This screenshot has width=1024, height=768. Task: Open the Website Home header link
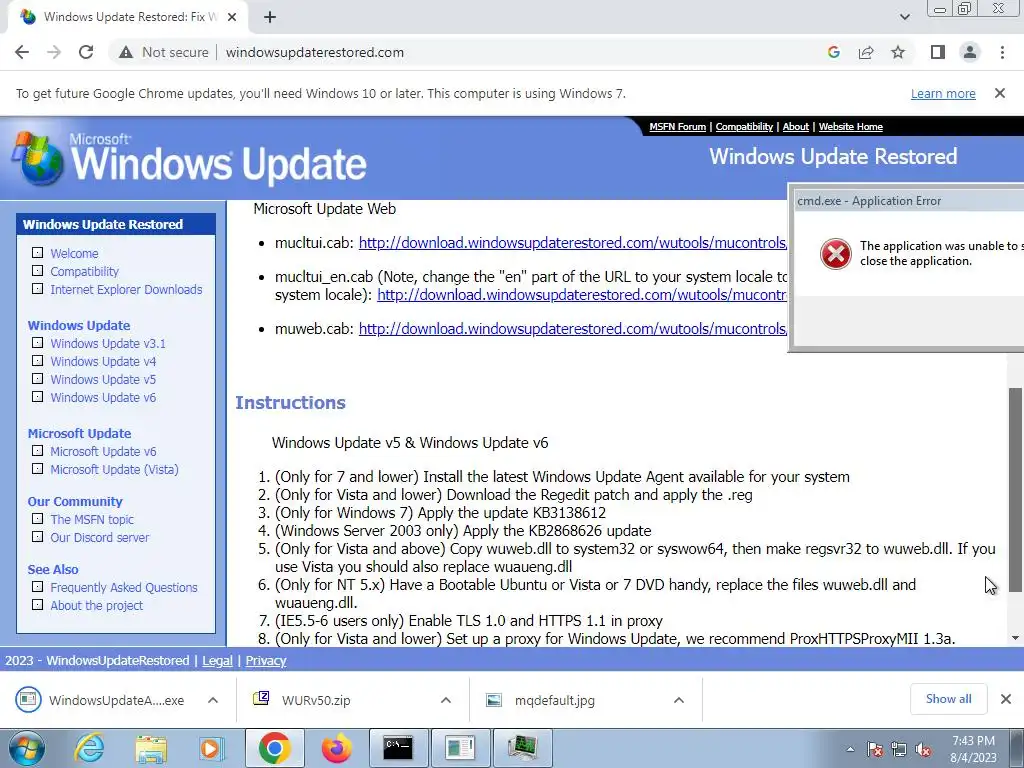(850, 127)
